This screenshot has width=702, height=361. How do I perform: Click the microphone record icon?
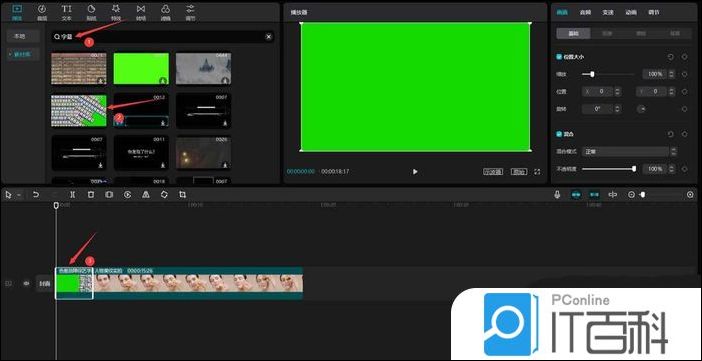coord(557,195)
